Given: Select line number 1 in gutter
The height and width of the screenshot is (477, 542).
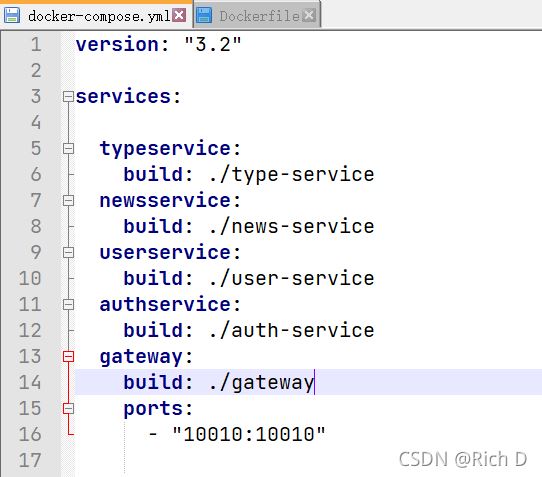Looking at the screenshot, I should tap(36, 45).
